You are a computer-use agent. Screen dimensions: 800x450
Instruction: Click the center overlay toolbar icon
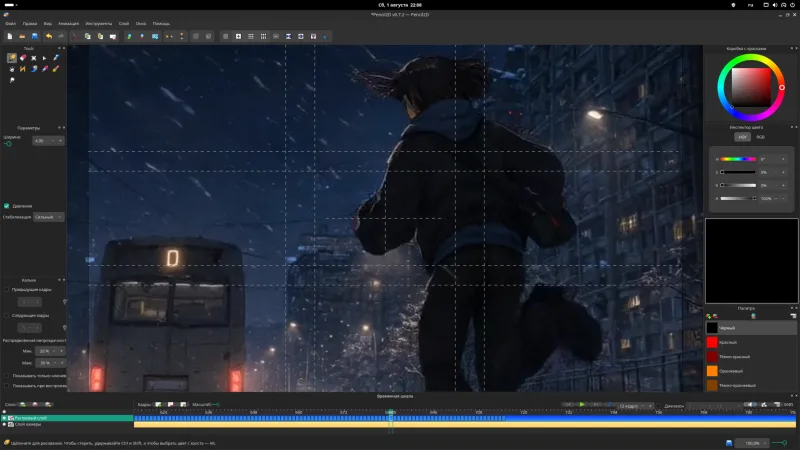point(238,36)
